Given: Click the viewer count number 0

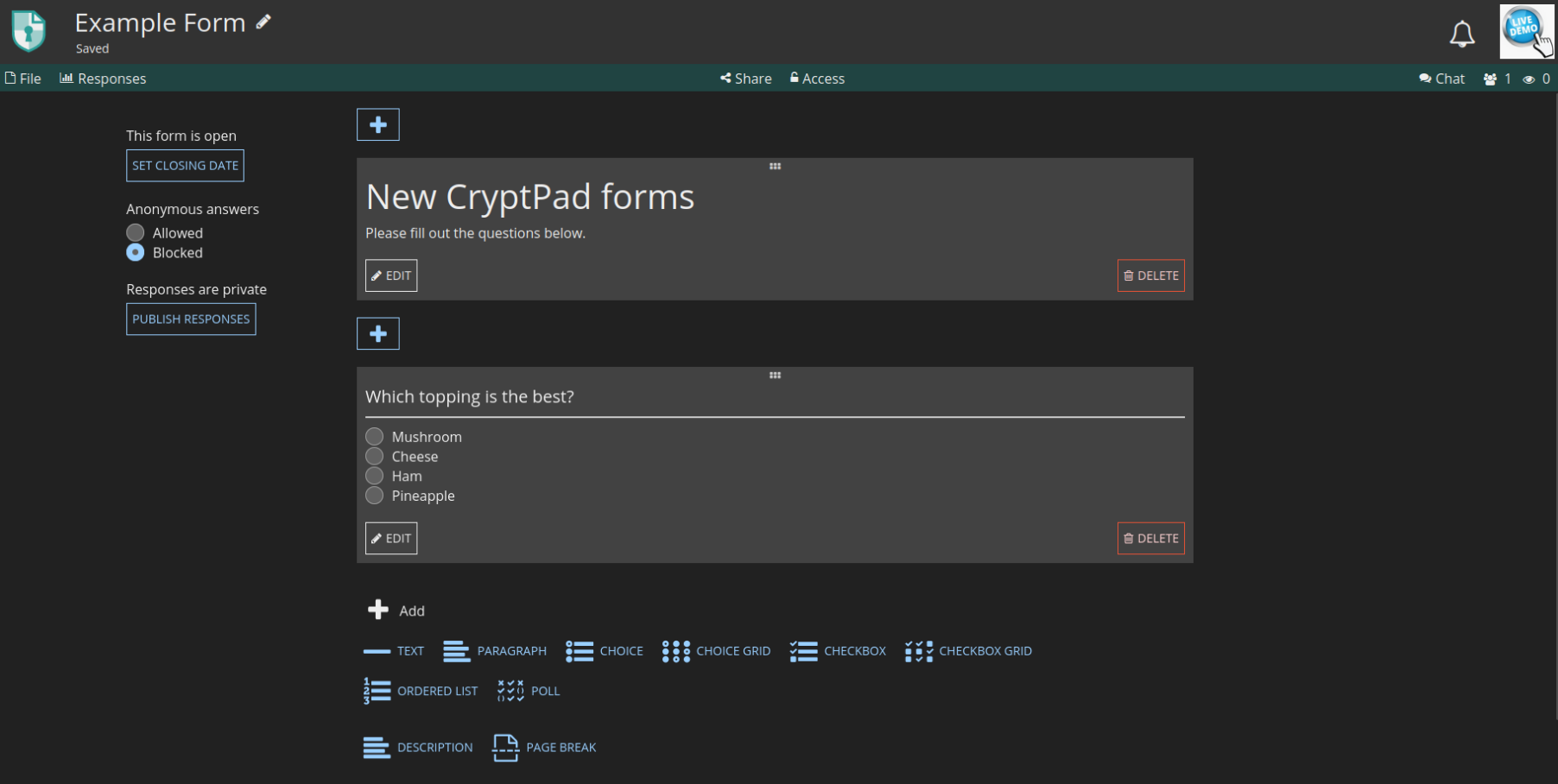Looking at the screenshot, I should [x=1546, y=79].
